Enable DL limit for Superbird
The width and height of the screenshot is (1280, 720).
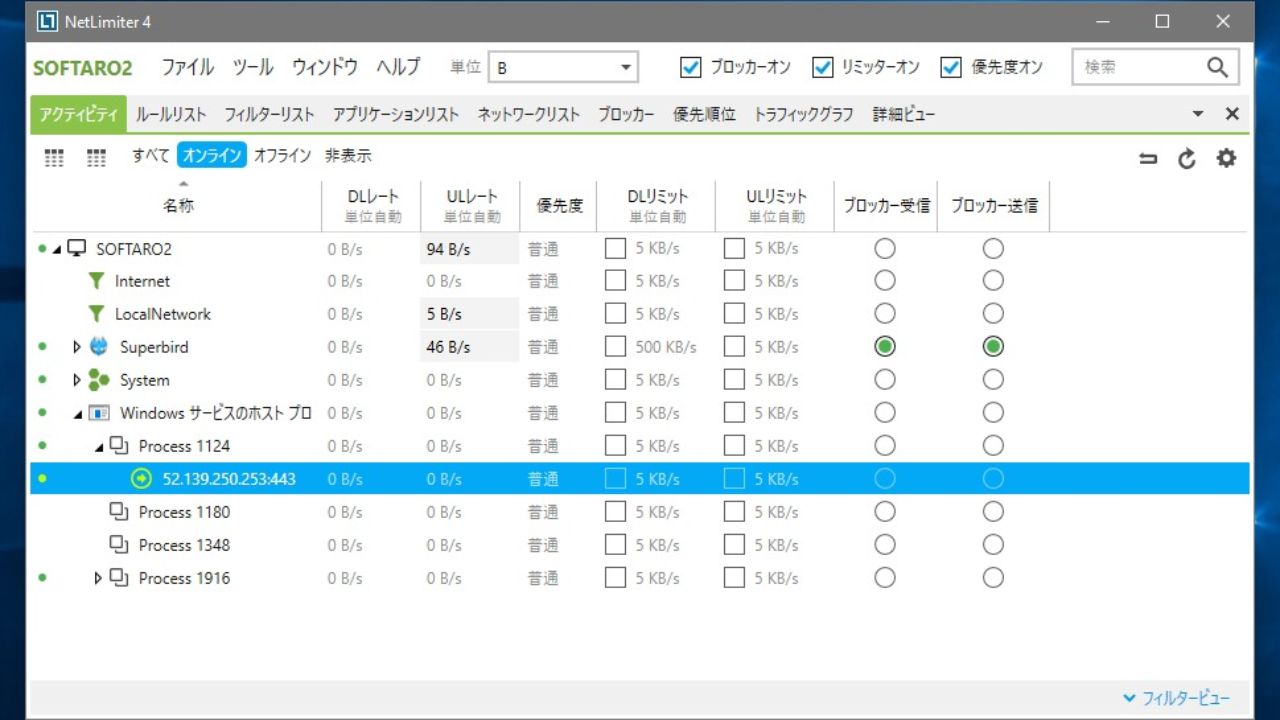click(615, 347)
